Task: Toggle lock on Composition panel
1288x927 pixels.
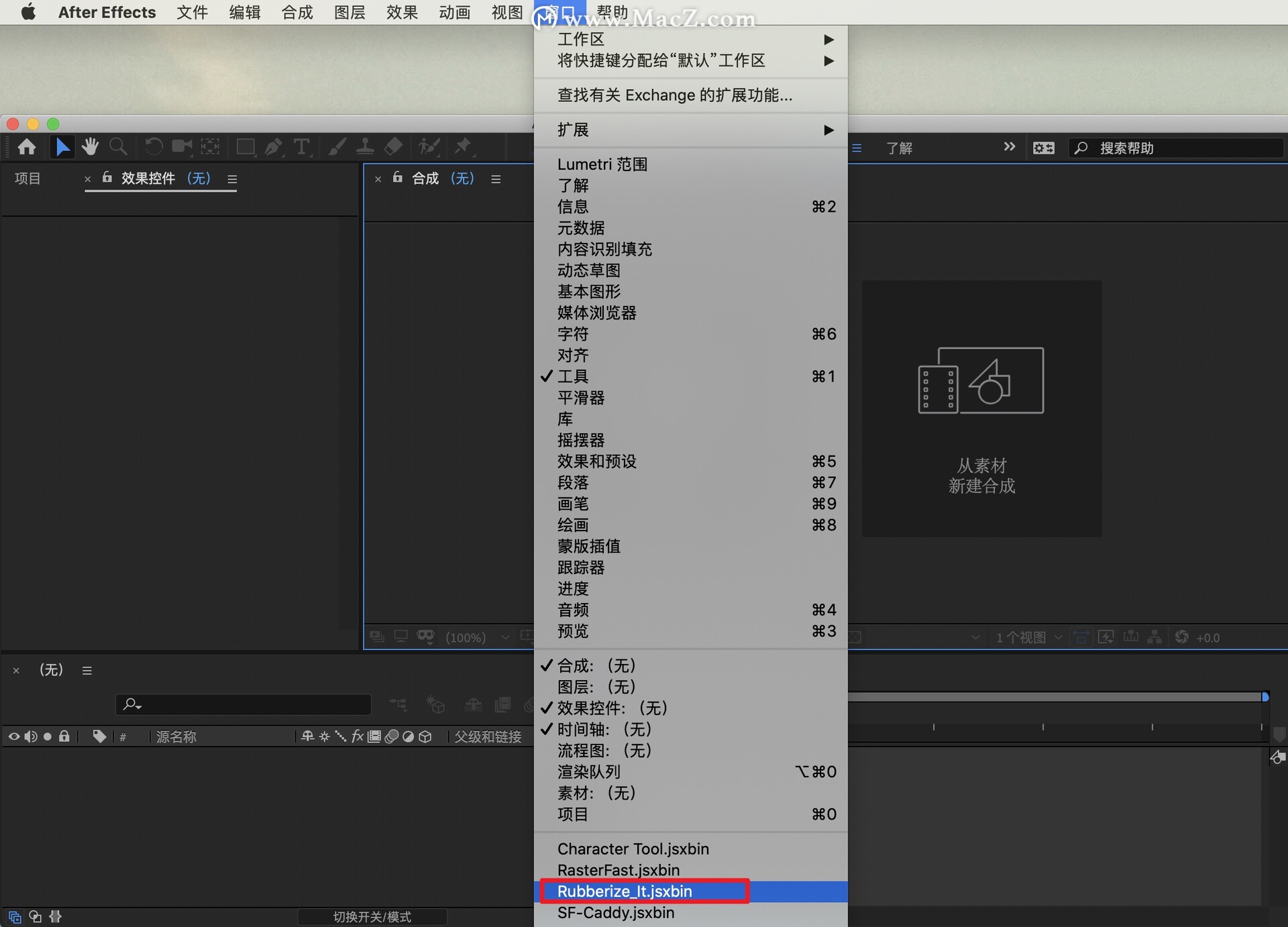Action: pyautogui.click(x=397, y=177)
